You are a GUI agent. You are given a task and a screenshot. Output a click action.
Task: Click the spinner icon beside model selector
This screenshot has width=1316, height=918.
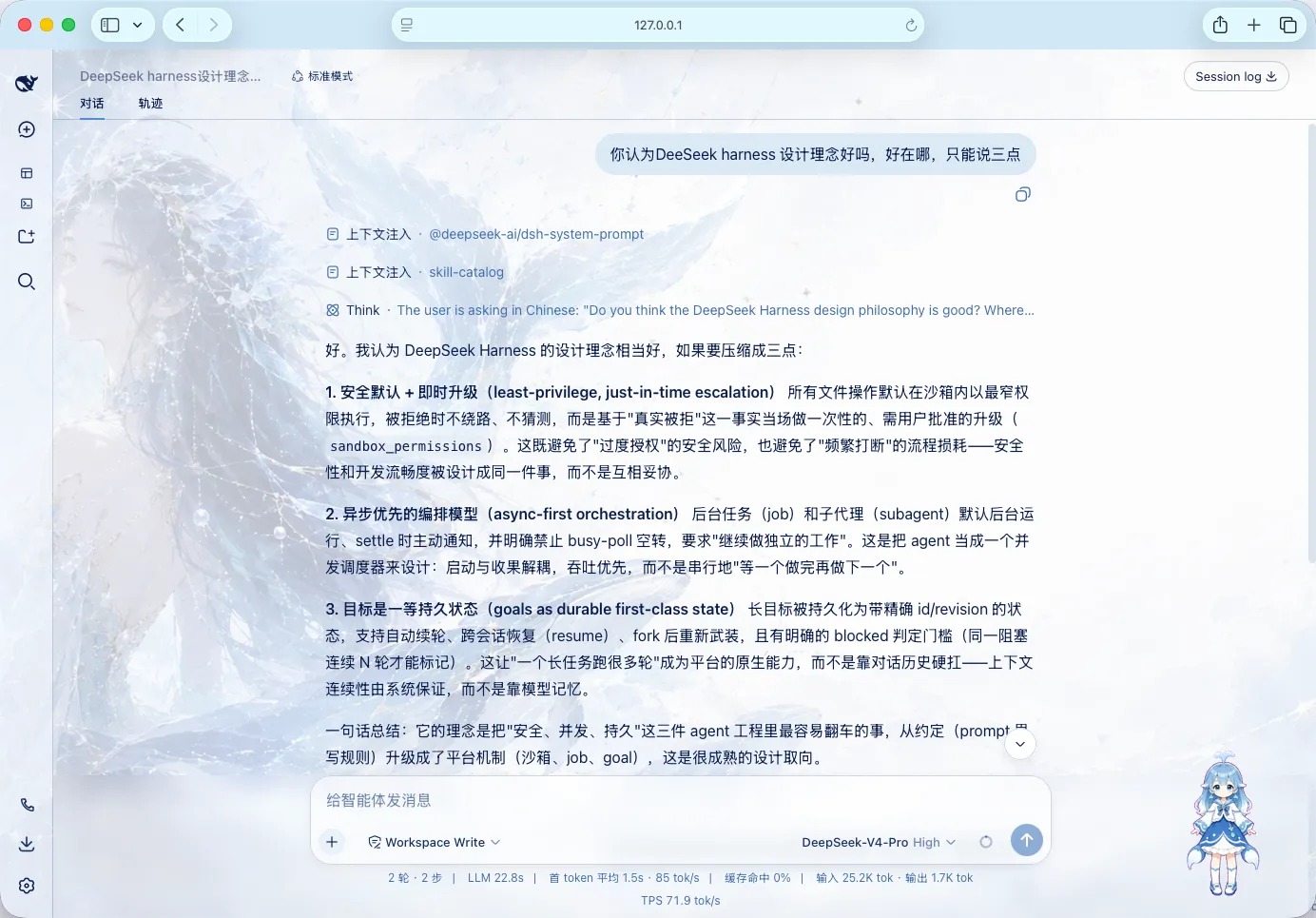(x=986, y=842)
